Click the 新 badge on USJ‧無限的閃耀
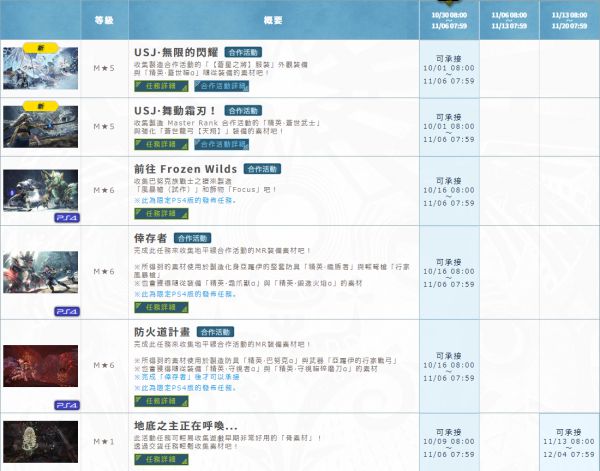 (38, 46)
